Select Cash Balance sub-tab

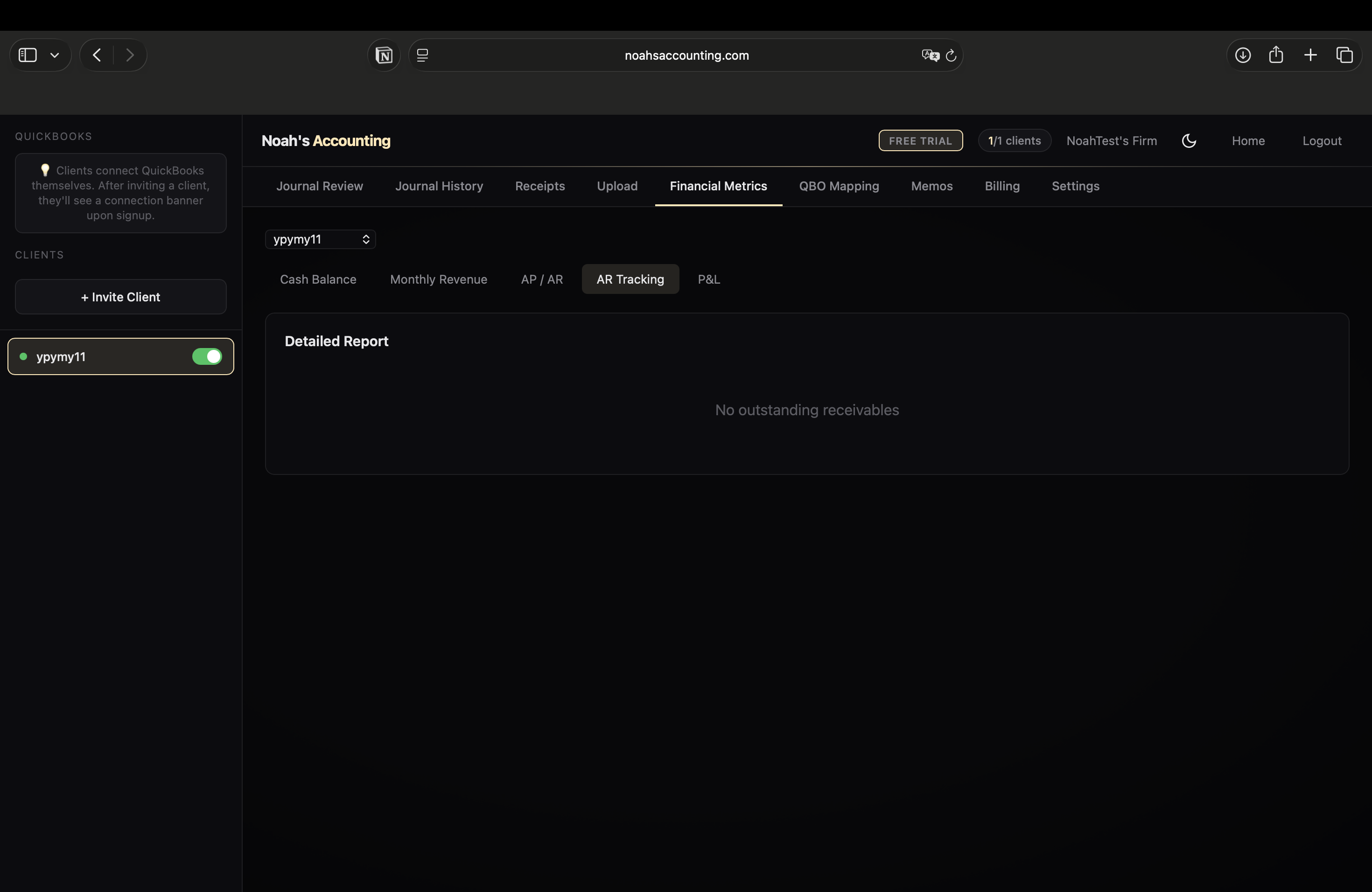click(318, 279)
